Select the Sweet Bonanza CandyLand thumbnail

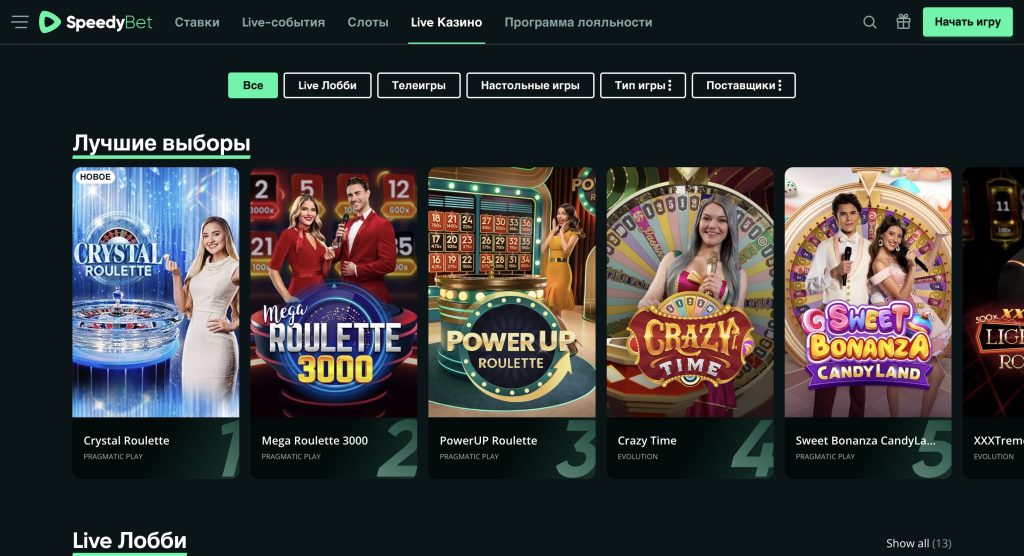coord(868,292)
